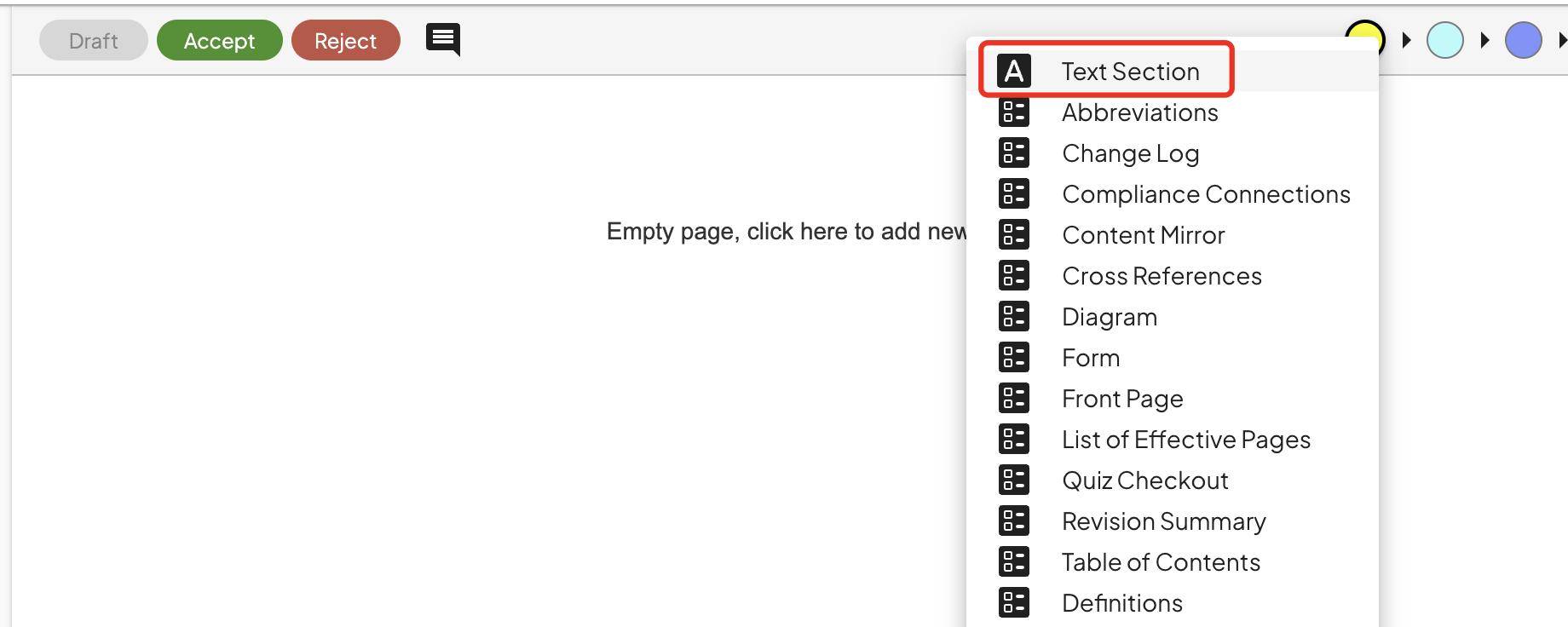Open the comment bubble icon in the toolbar
The width and height of the screenshot is (1568, 627).
(x=441, y=38)
